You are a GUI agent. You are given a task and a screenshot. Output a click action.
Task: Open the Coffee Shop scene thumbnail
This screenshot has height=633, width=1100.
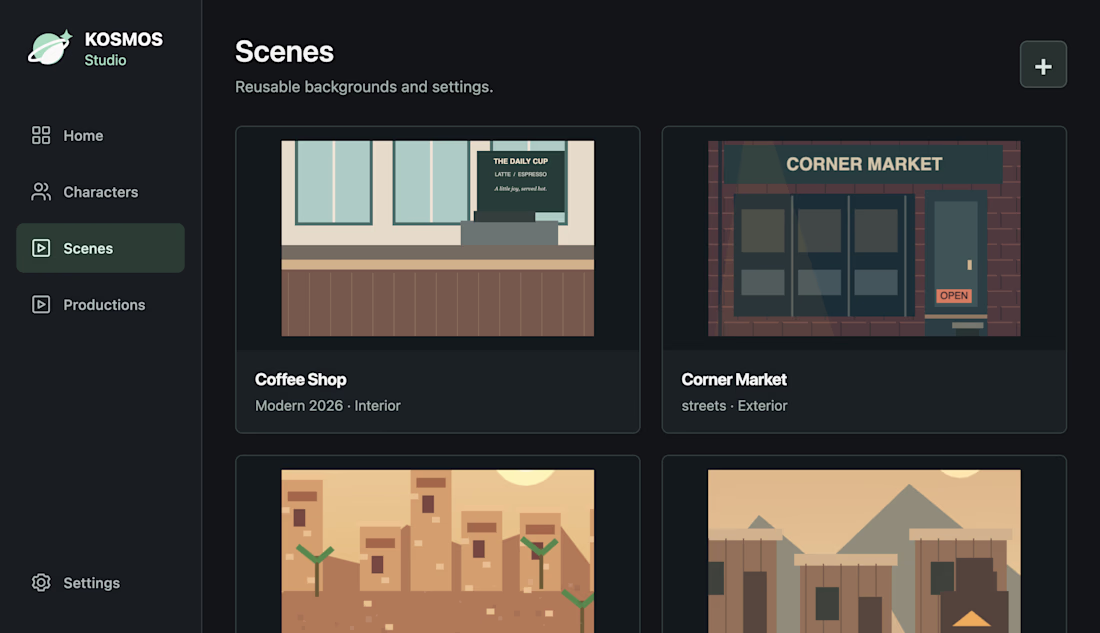pos(438,238)
